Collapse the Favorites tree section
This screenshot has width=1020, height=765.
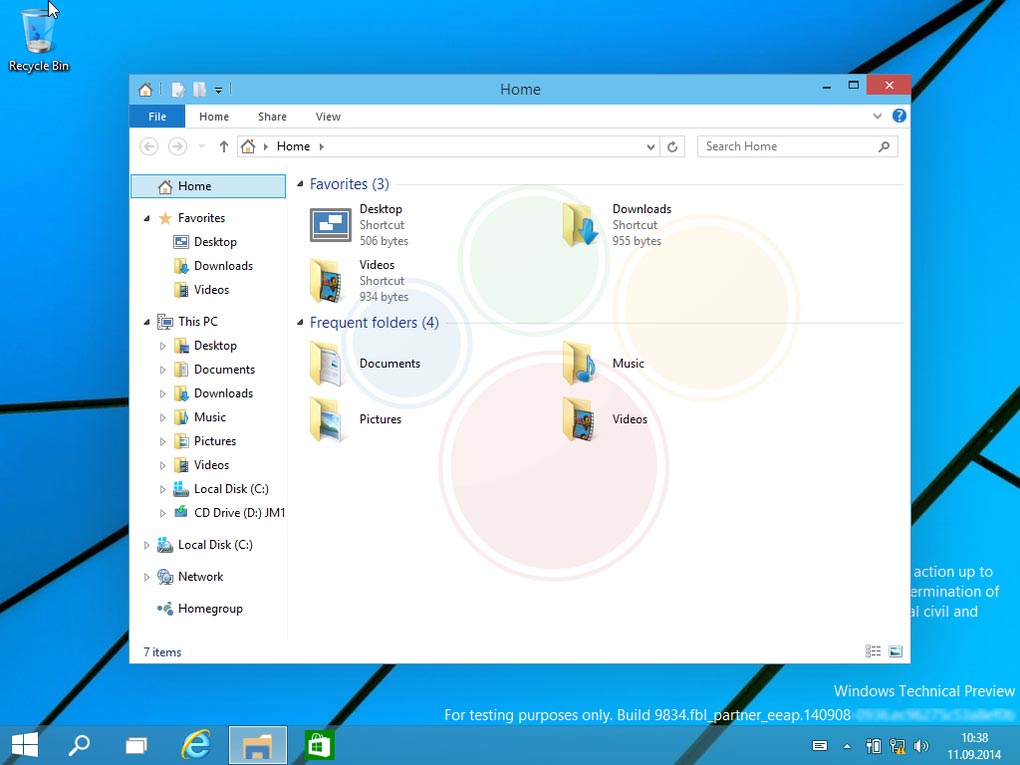[147, 218]
